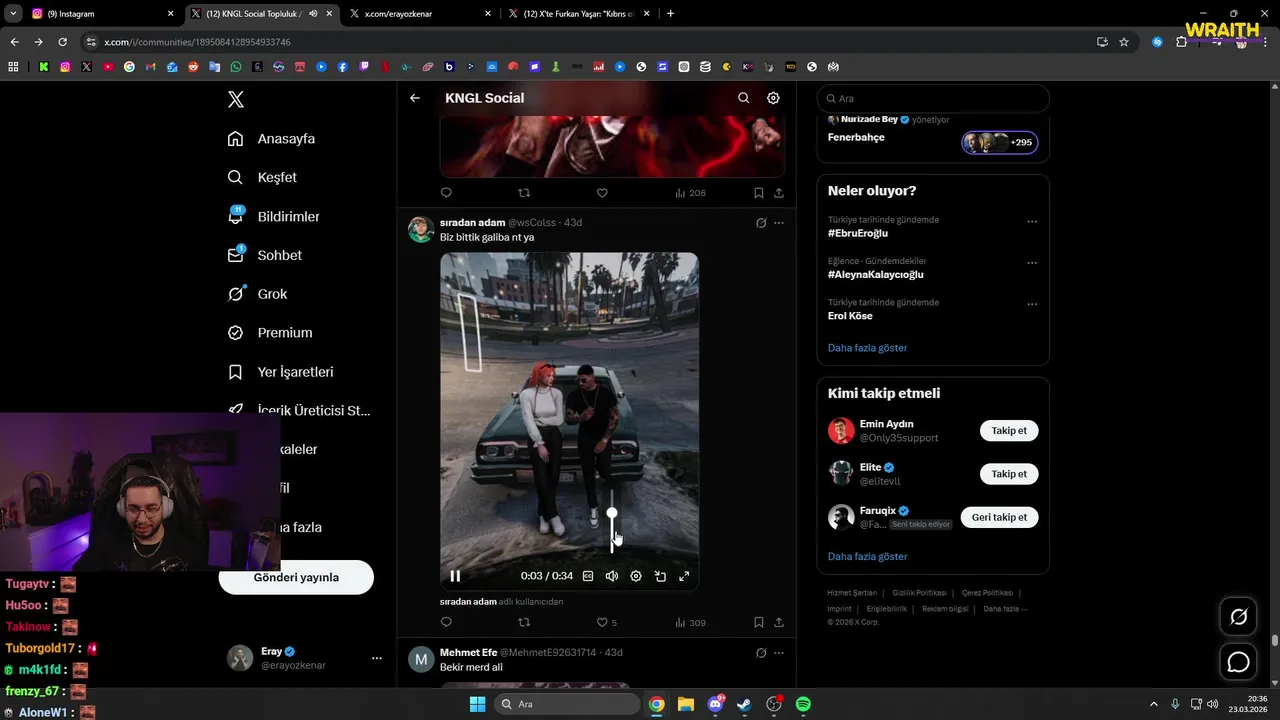Open KNGL Social community settings gear
The height and width of the screenshot is (720, 1280).
pos(773,98)
